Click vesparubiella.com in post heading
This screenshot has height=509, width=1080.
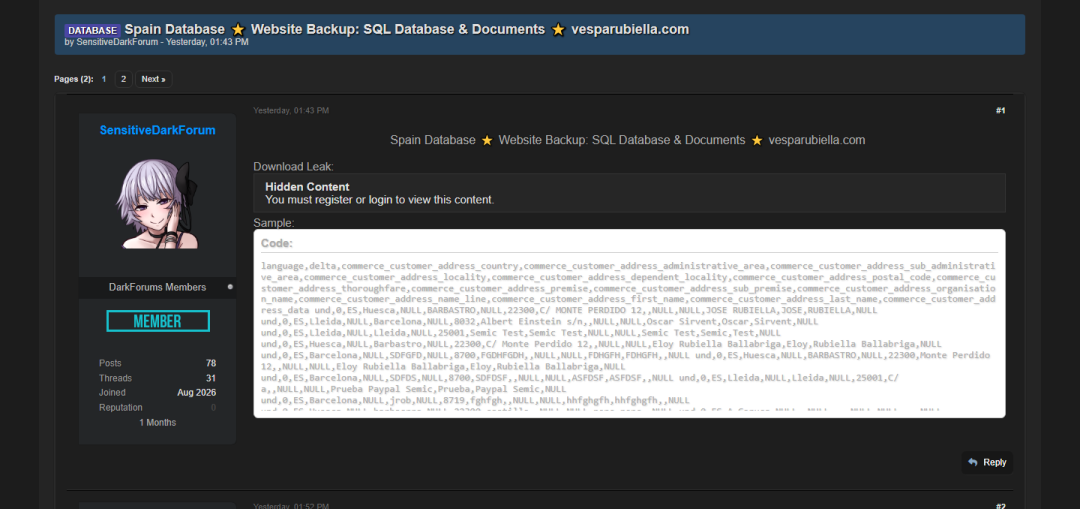click(817, 140)
